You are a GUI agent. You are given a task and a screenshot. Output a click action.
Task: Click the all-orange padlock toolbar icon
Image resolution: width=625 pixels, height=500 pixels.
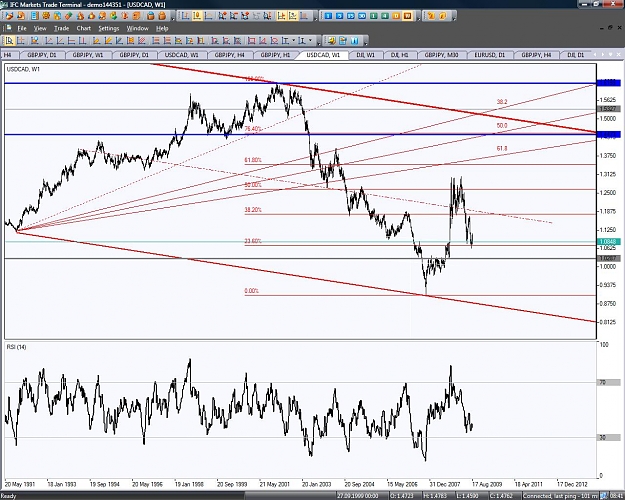pos(162,16)
